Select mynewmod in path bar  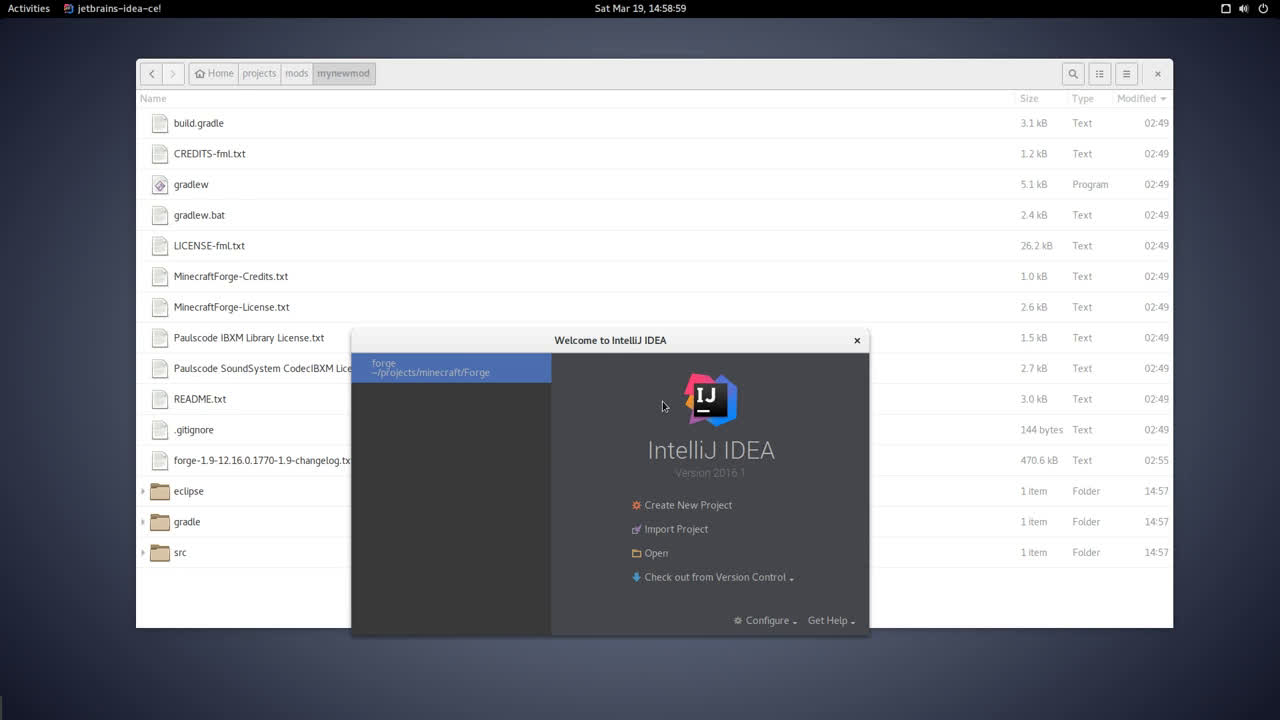point(344,73)
